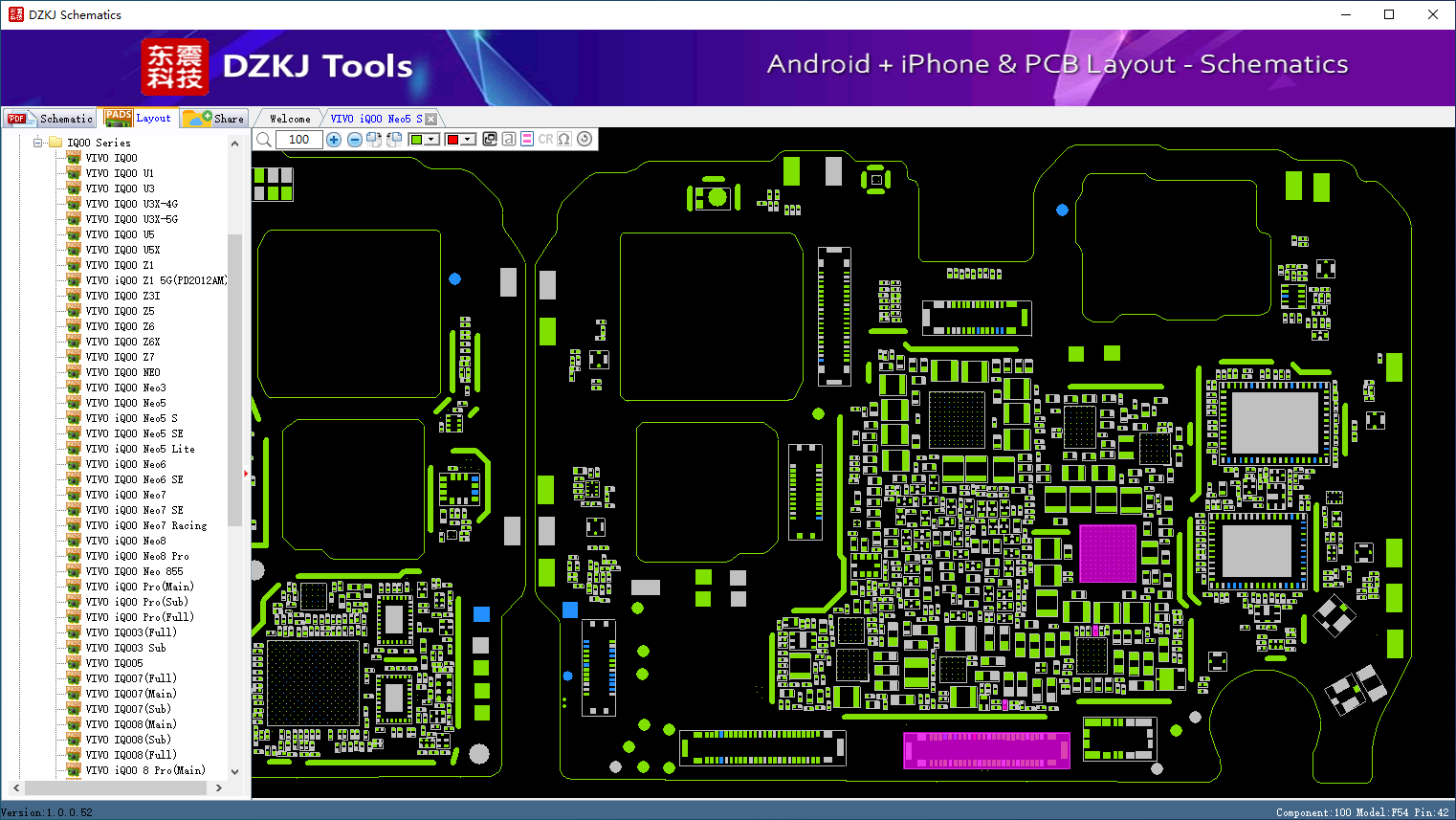The image size is (1456, 820).
Task: Click the red color swatch
Action: point(452,140)
